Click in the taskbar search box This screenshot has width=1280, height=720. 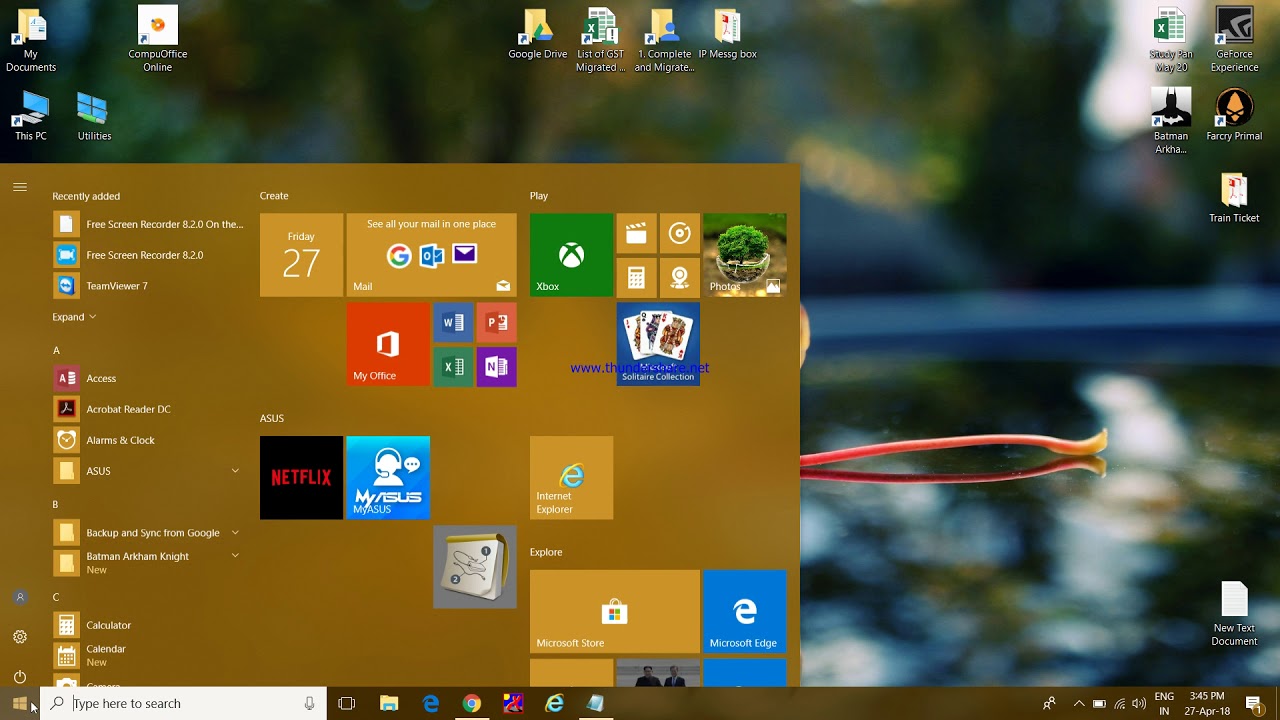pos(183,704)
